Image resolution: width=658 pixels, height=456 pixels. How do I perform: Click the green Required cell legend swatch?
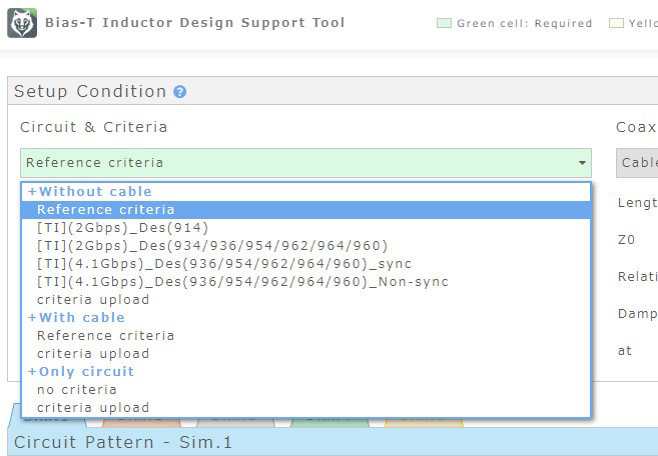[x=444, y=23]
